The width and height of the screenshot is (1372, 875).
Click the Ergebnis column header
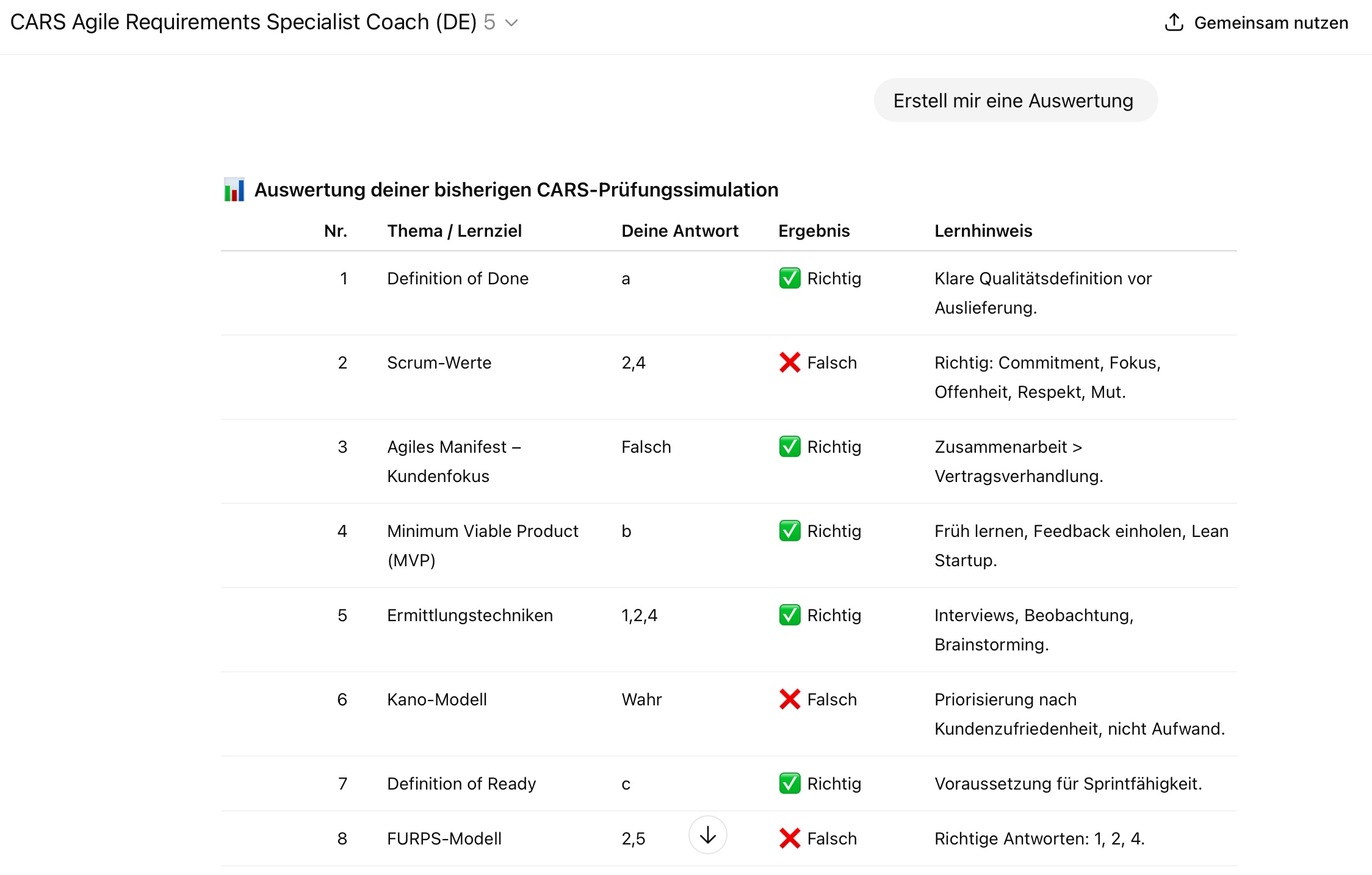[814, 231]
